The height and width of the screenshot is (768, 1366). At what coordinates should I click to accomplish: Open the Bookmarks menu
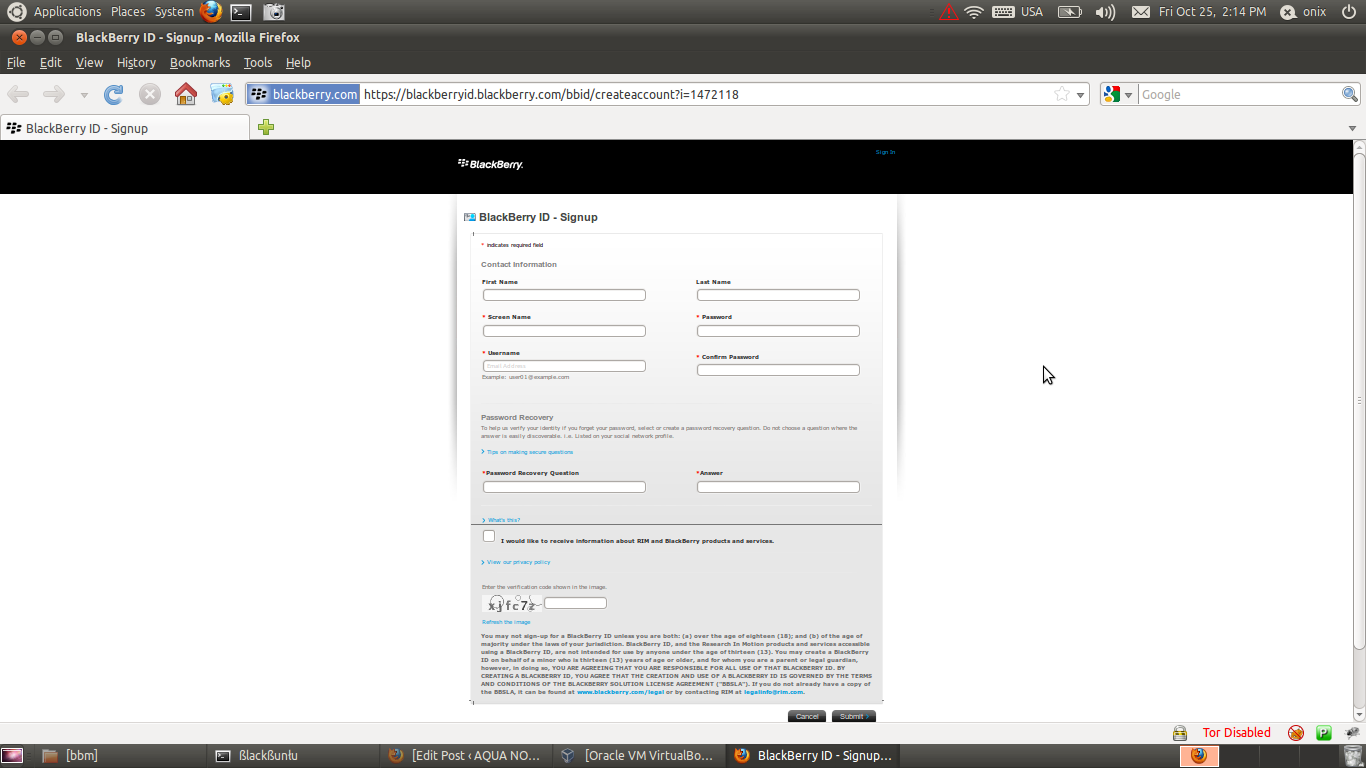[200, 62]
